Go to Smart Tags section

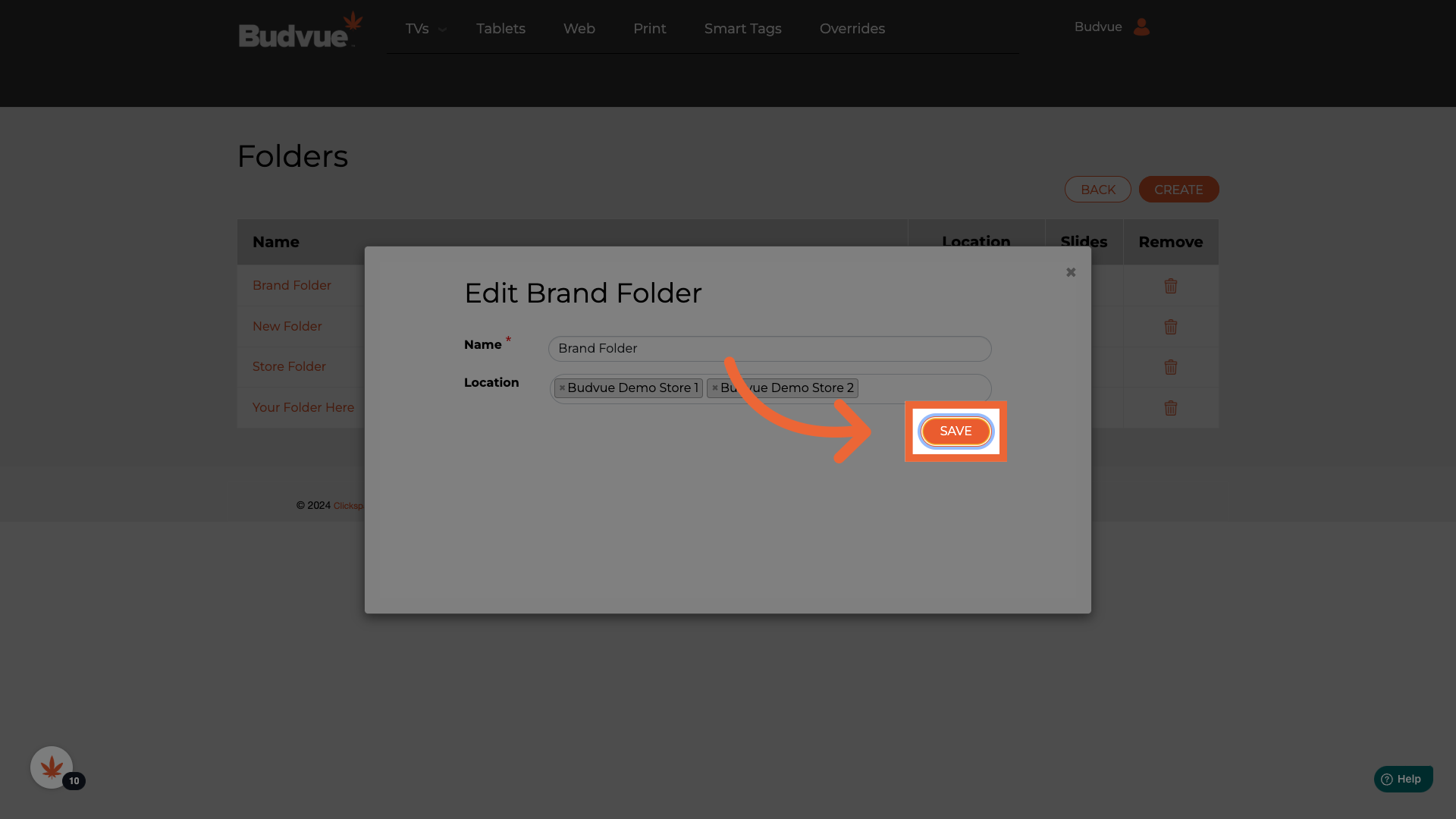pos(742,29)
